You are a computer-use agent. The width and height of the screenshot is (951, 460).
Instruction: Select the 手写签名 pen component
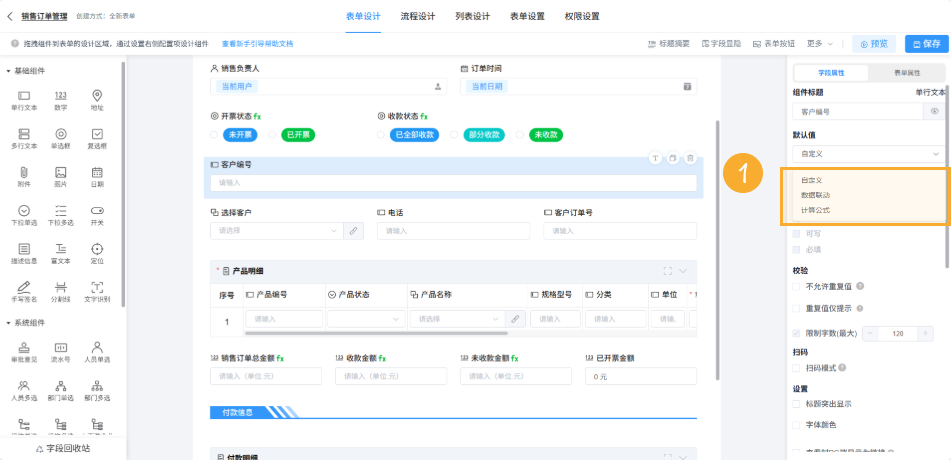coord(24,287)
